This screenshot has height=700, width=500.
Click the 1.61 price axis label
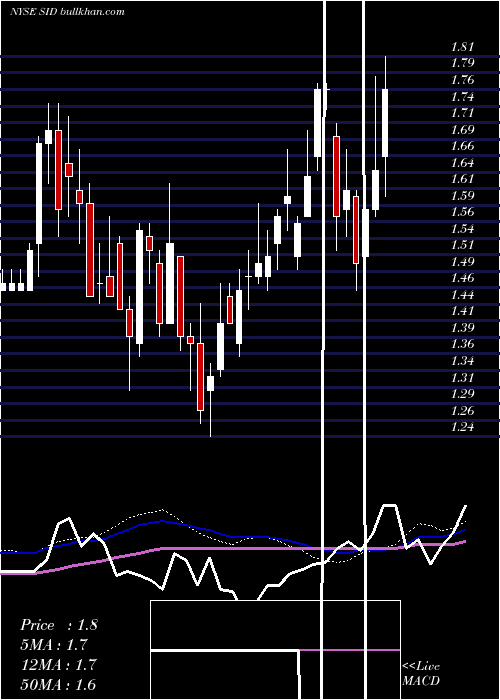click(462, 179)
